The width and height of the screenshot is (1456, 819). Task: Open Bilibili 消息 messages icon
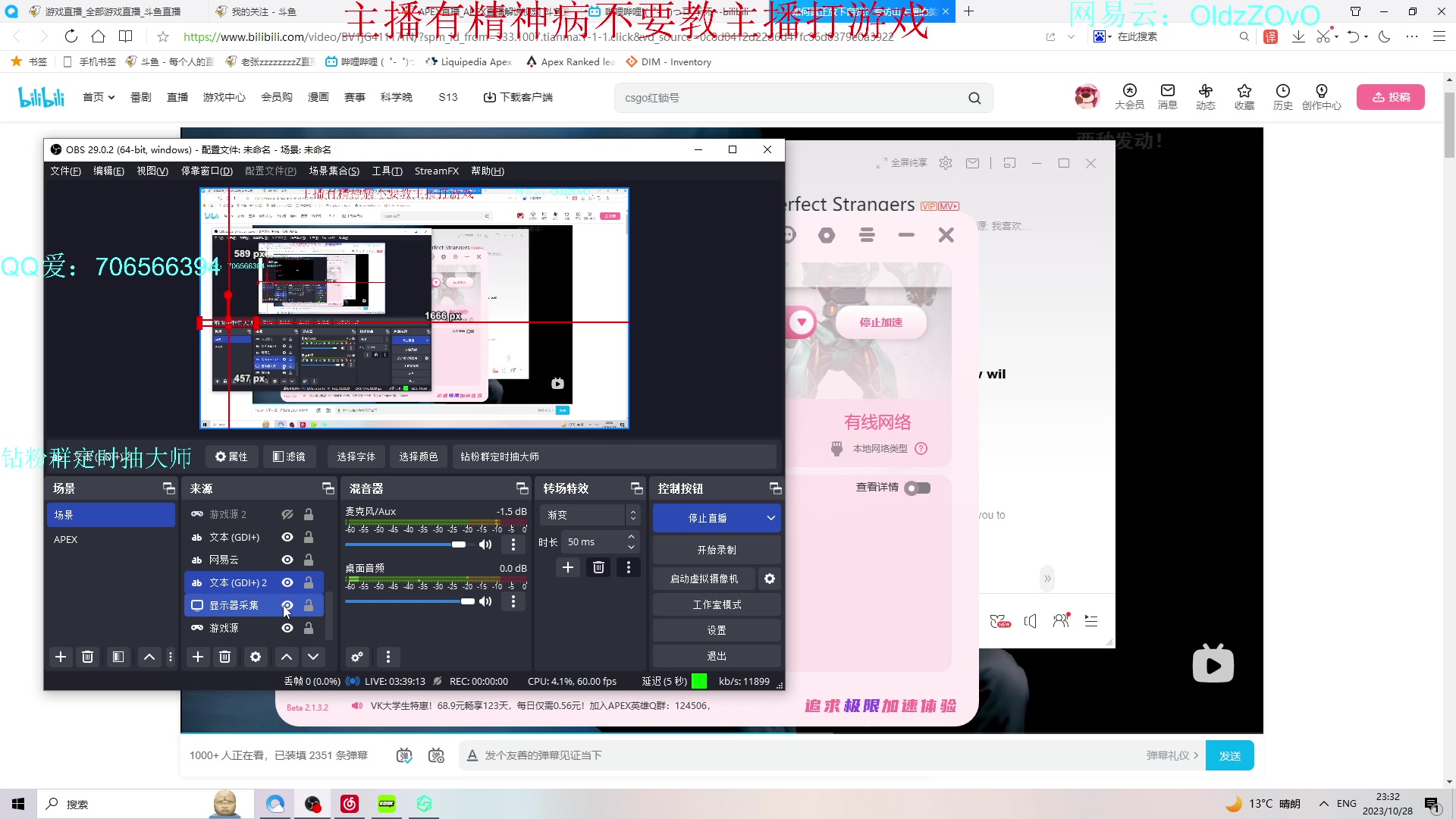coord(1168,97)
